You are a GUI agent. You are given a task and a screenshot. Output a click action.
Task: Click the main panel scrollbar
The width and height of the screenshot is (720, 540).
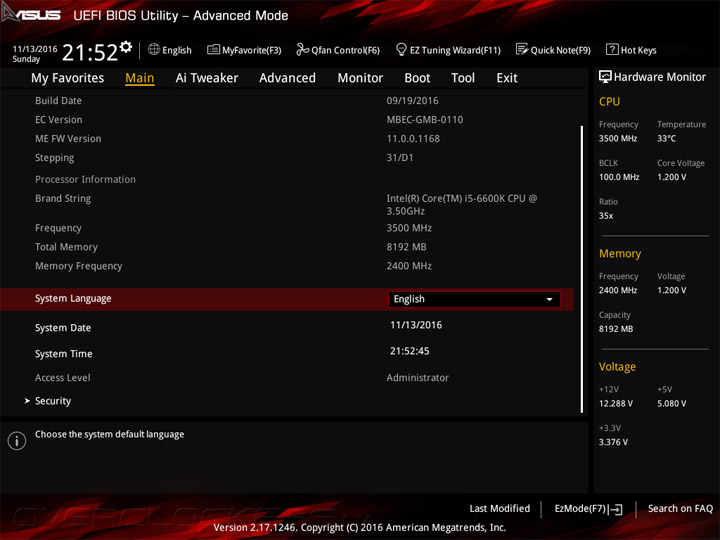pyautogui.click(x=582, y=269)
